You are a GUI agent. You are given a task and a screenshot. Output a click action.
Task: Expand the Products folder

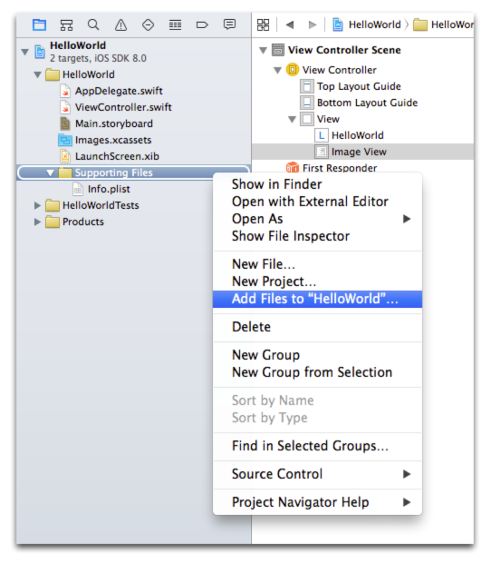tap(37, 222)
